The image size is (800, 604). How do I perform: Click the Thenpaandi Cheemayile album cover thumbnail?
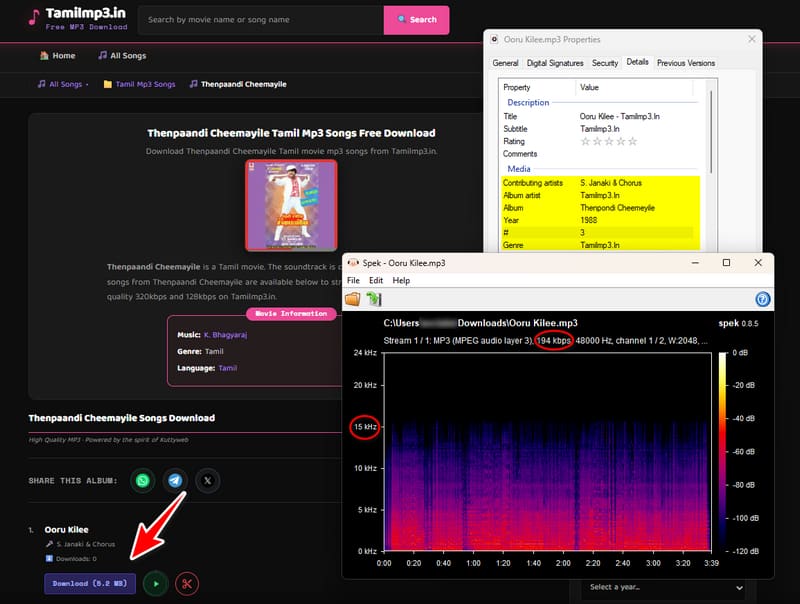click(x=291, y=206)
